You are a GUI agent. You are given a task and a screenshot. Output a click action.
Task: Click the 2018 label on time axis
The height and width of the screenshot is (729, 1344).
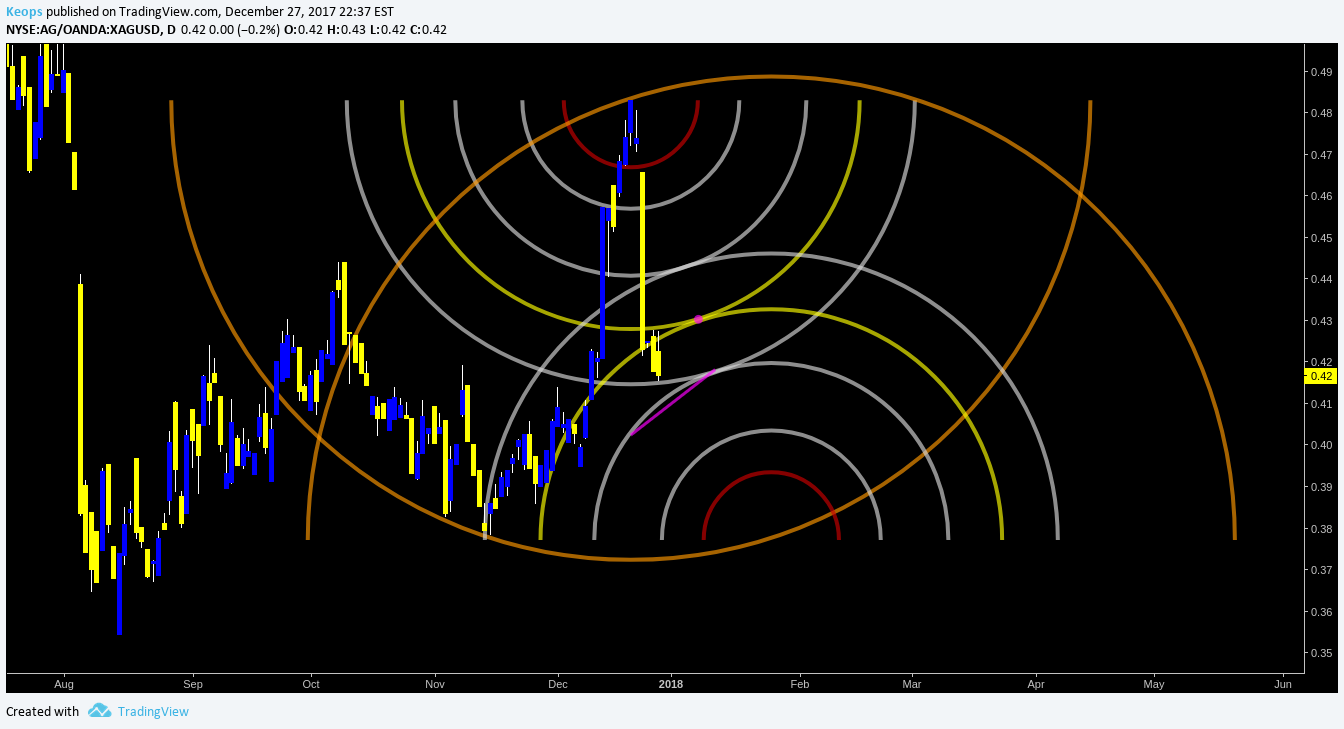(671, 685)
